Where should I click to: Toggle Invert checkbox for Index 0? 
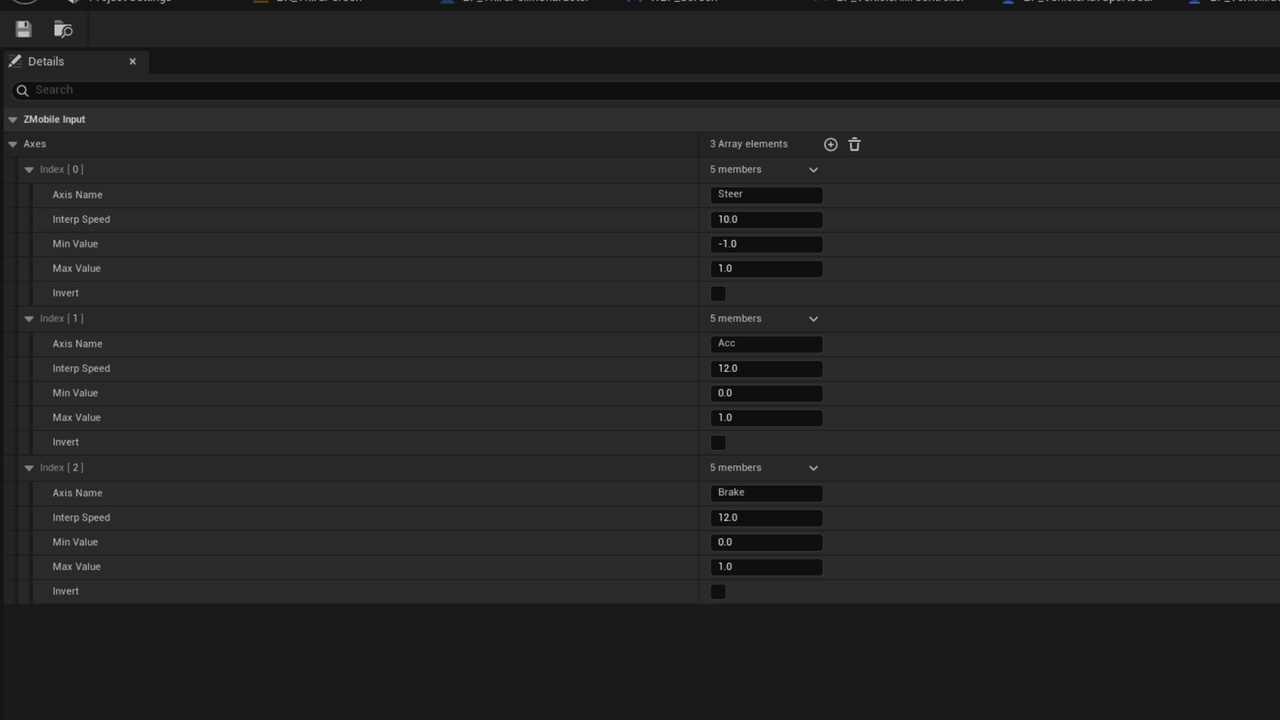click(x=718, y=294)
